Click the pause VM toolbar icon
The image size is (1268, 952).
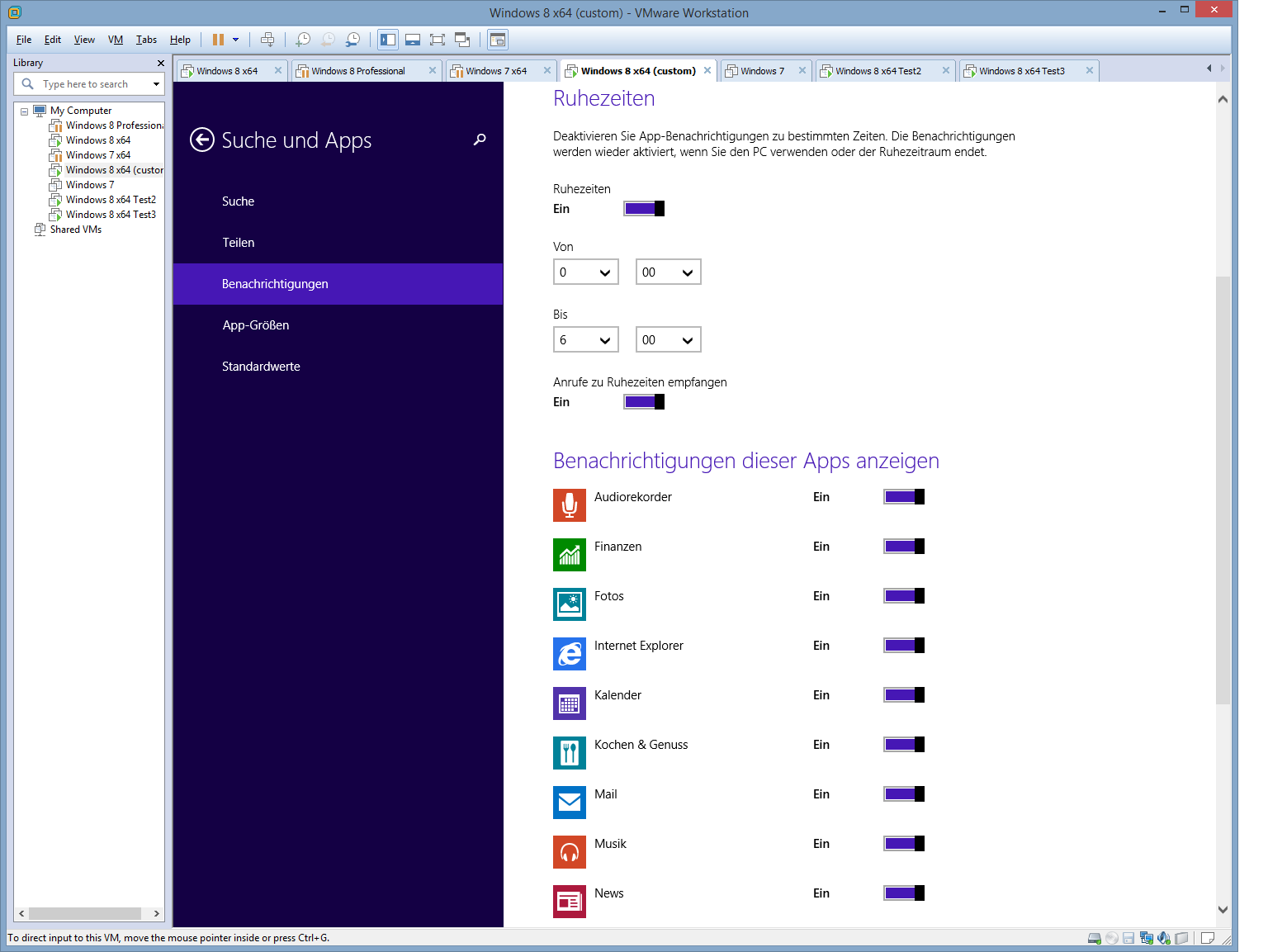coord(218,40)
